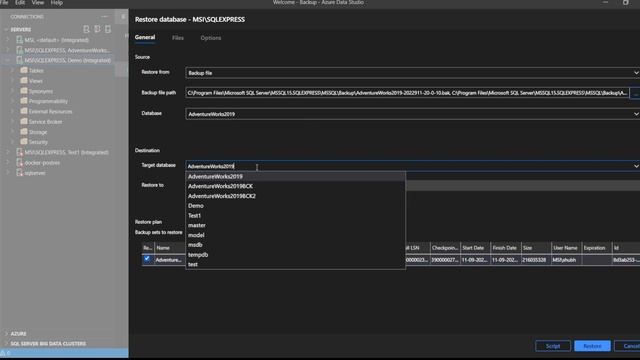Expand MSI\SQLEXPRESS AdventureWorks server node
The width and height of the screenshot is (640, 360).
[x=7, y=50]
